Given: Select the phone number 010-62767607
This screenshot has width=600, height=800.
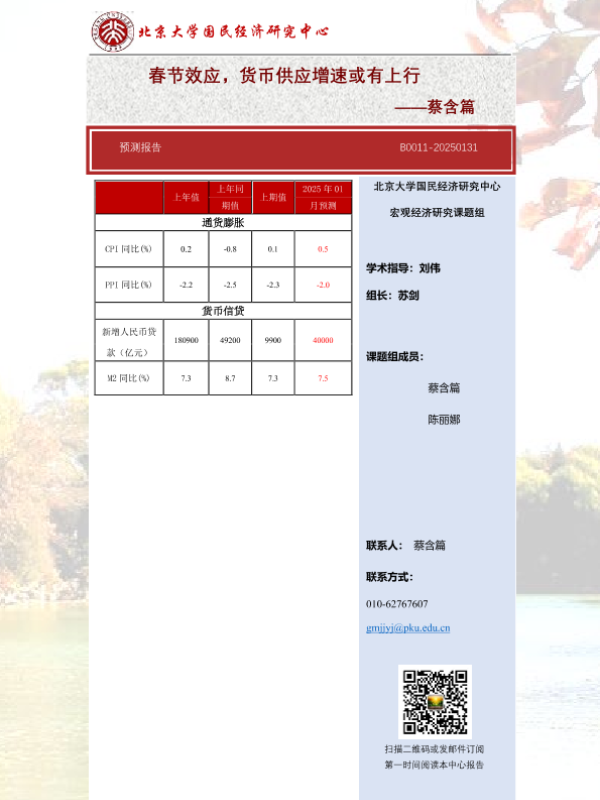Looking at the screenshot, I should (x=397, y=604).
